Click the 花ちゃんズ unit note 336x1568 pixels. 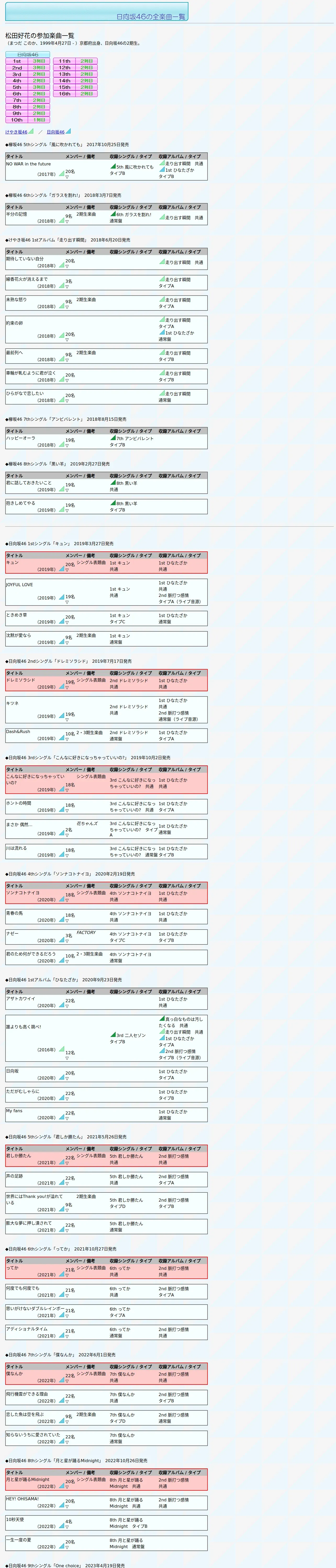coord(87,823)
